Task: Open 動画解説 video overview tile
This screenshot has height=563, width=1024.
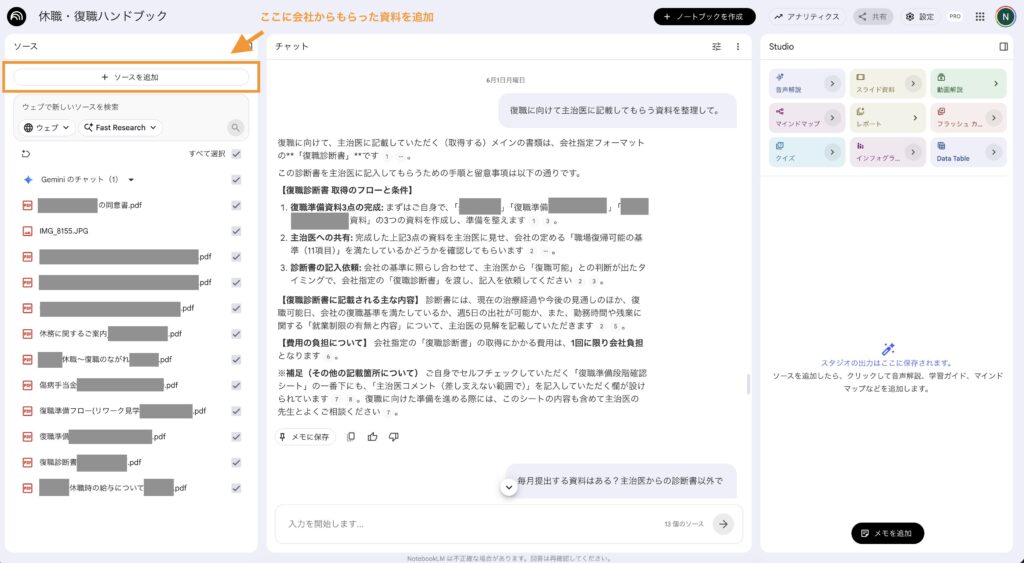Action: pos(968,84)
